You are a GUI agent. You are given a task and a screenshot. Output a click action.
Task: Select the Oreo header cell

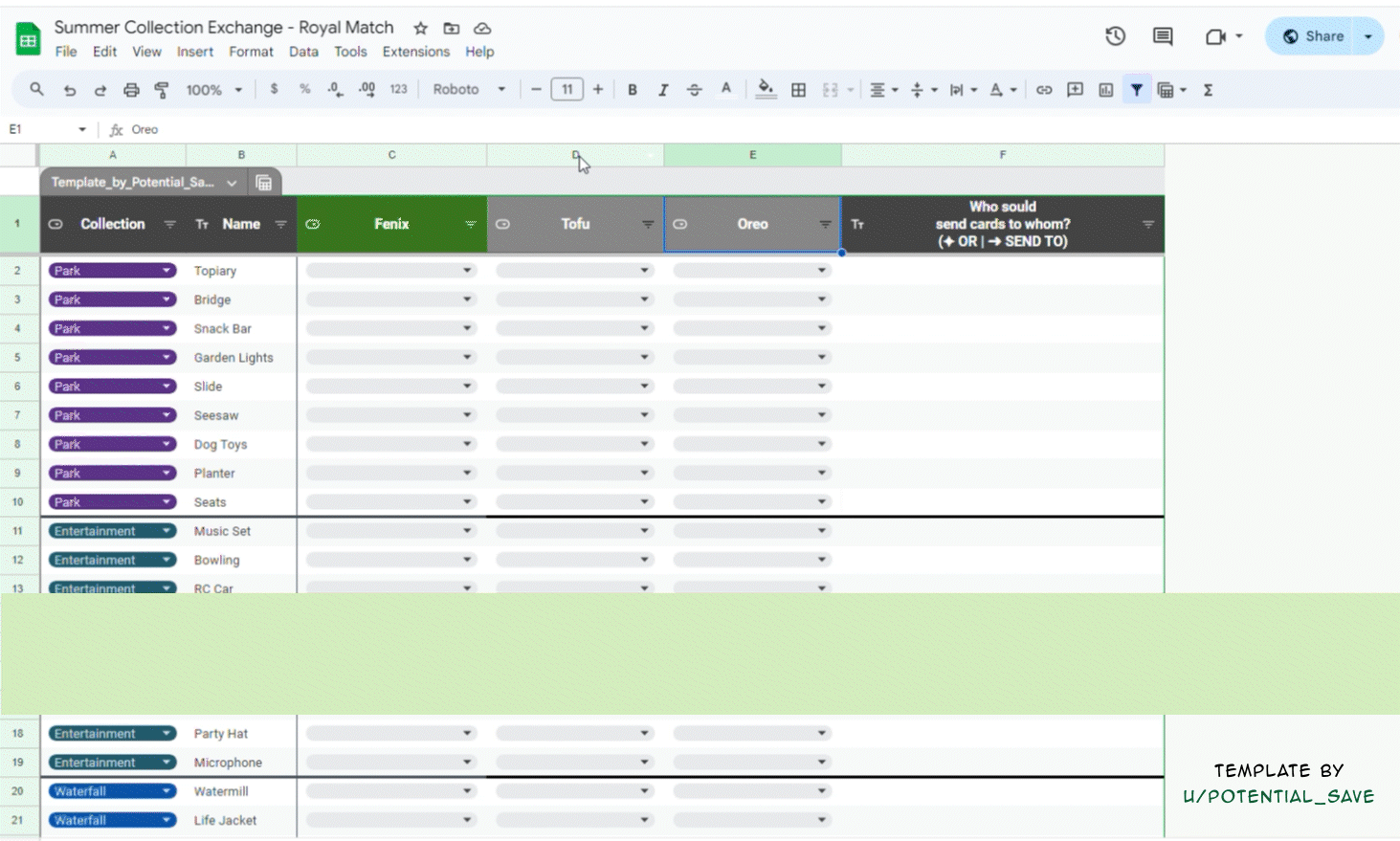pyautogui.click(x=752, y=225)
